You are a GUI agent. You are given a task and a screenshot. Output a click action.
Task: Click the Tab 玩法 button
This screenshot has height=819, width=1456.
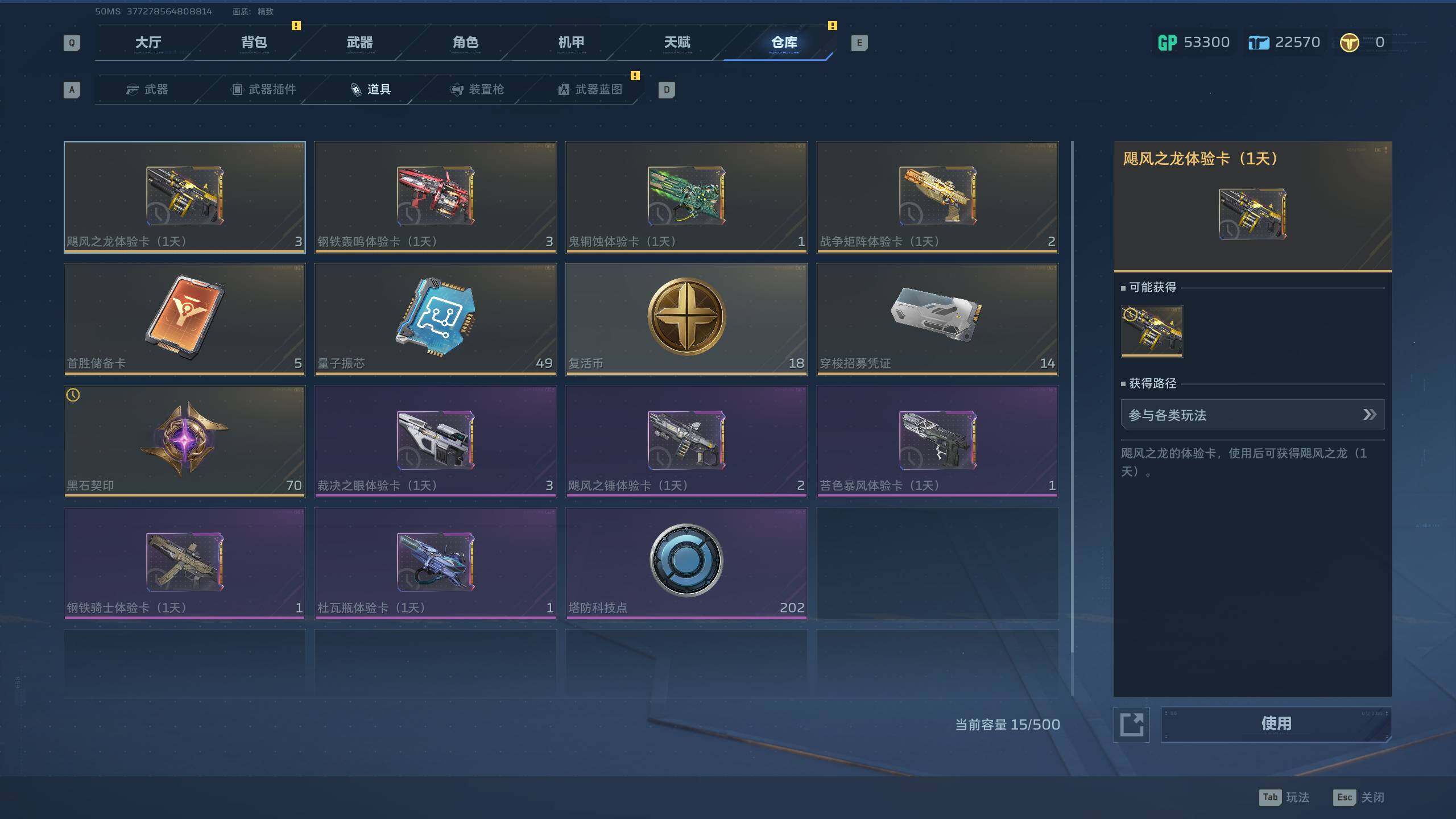(x=1285, y=797)
